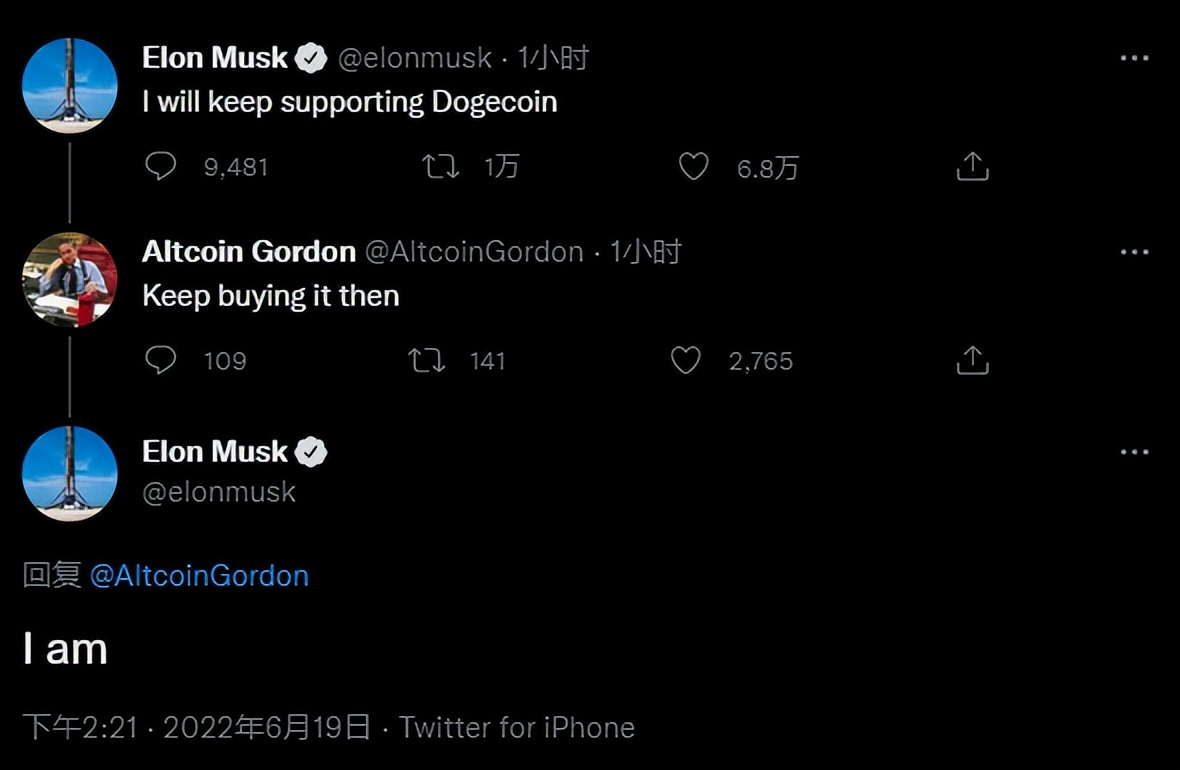Like Altcoin Gordon's tweet with 2,765 likes
The width and height of the screenshot is (1180, 770).
[685, 360]
